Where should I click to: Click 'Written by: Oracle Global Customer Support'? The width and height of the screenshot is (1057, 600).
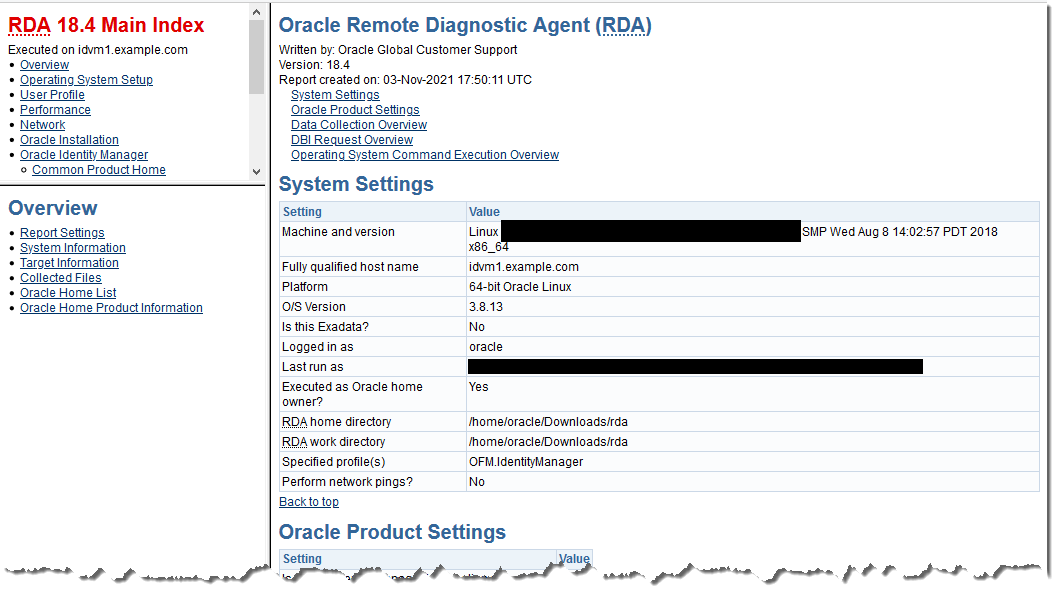pyautogui.click(x=398, y=50)
